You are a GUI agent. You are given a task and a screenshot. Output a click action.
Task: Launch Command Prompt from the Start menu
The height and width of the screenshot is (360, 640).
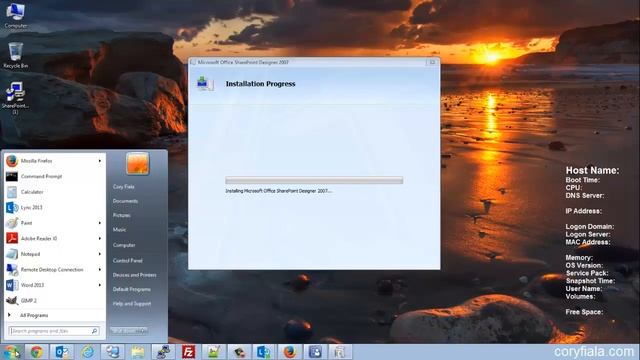[54, 176]
